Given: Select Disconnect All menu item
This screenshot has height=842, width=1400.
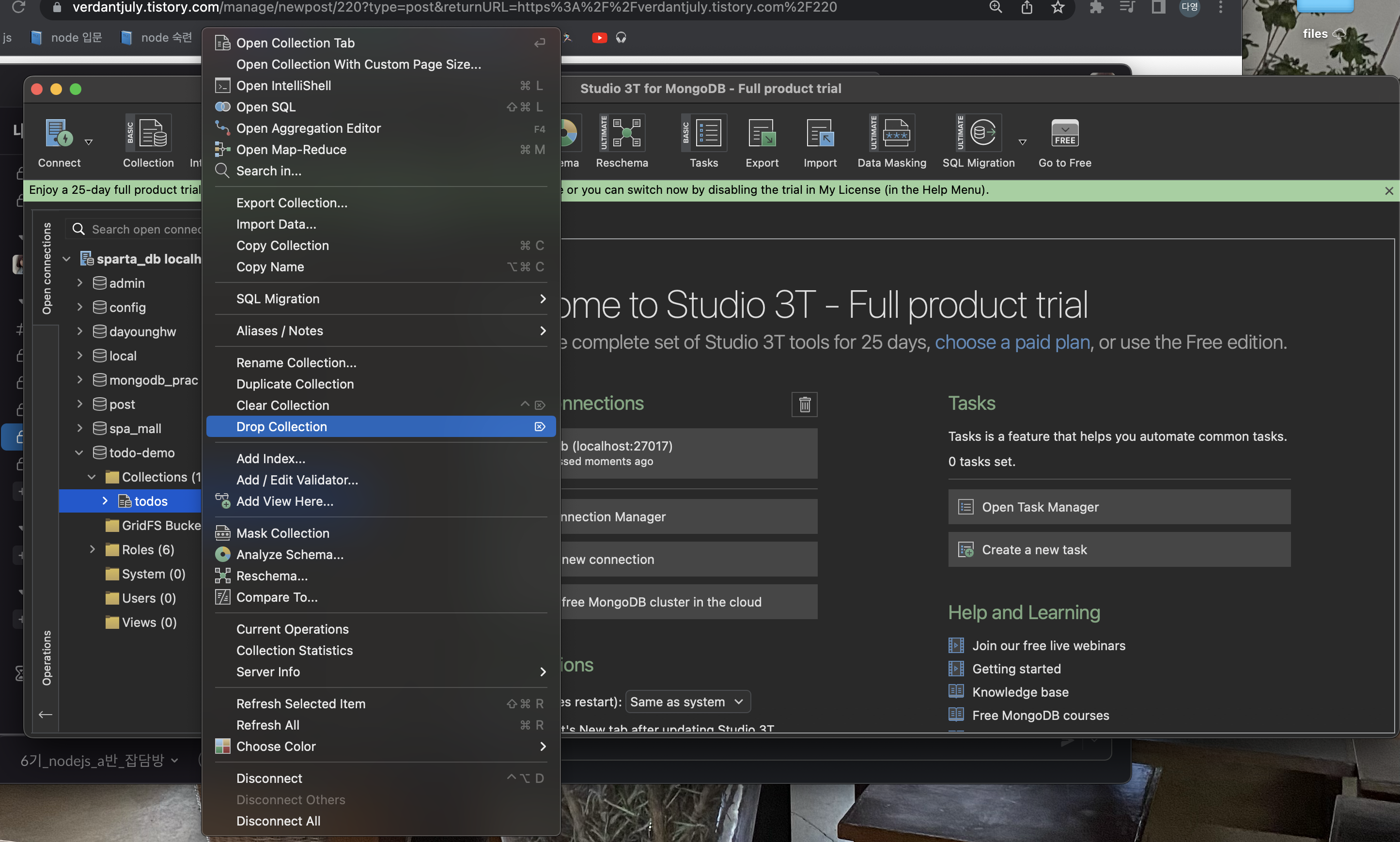Looking at the screenshot, I should click(381, 821).
